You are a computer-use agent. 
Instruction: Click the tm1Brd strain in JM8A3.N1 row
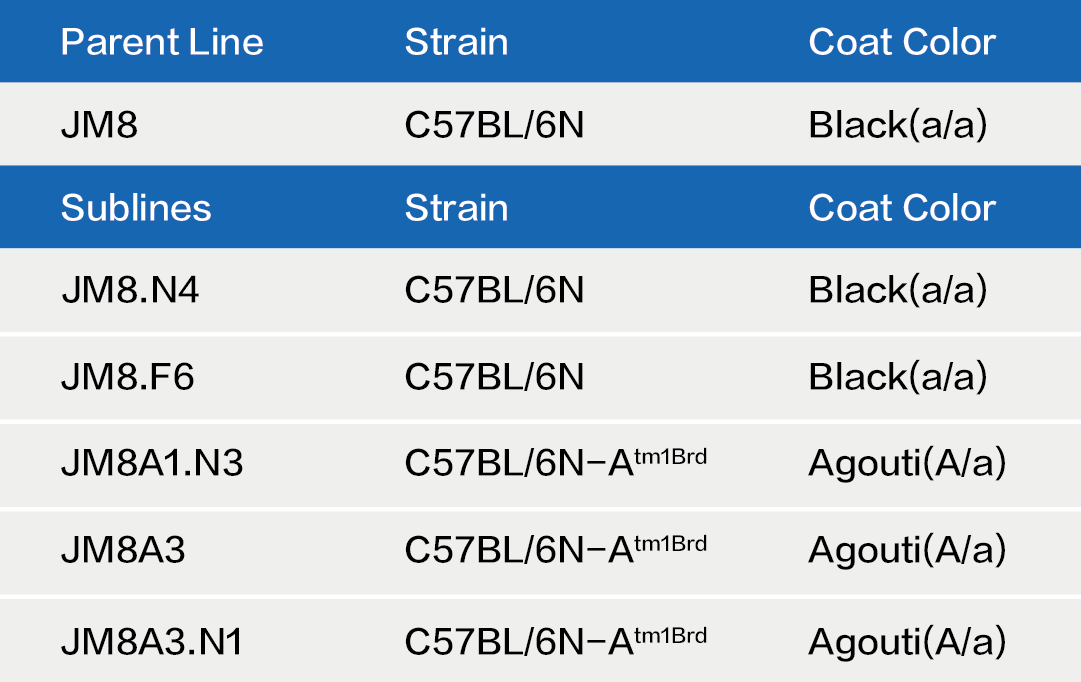click(x=556, y=640)
